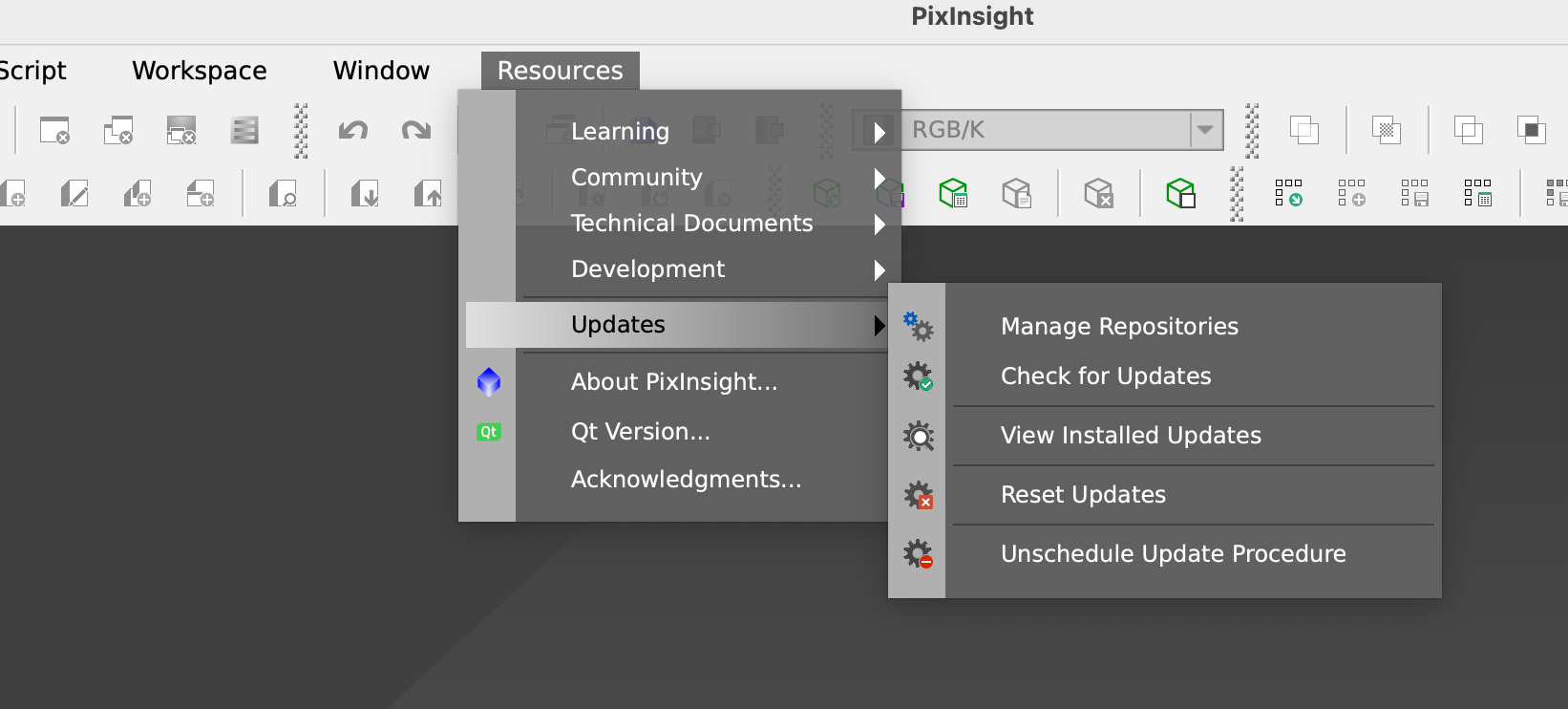Click the Undo curved arrow

tap(353, 130)
